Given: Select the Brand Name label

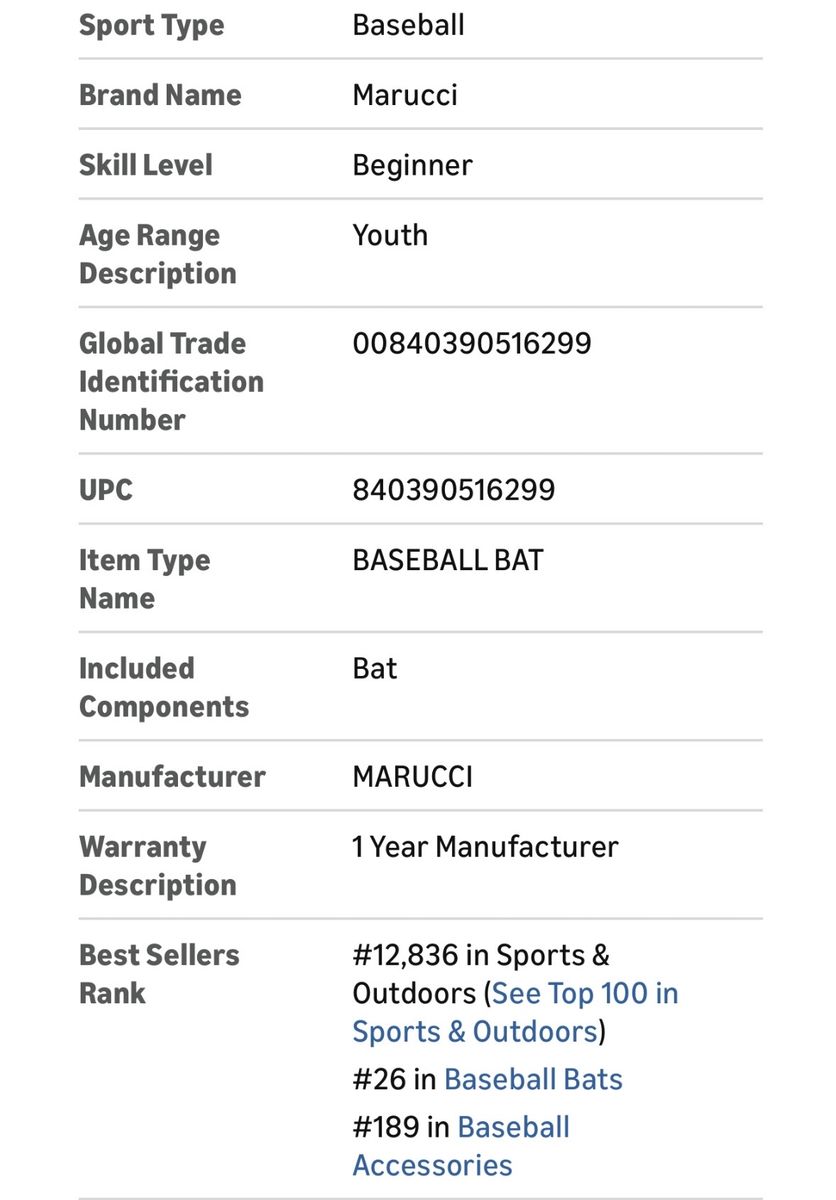Looking at the screenshot, I should pyautogui.click(x=160, y=95).
